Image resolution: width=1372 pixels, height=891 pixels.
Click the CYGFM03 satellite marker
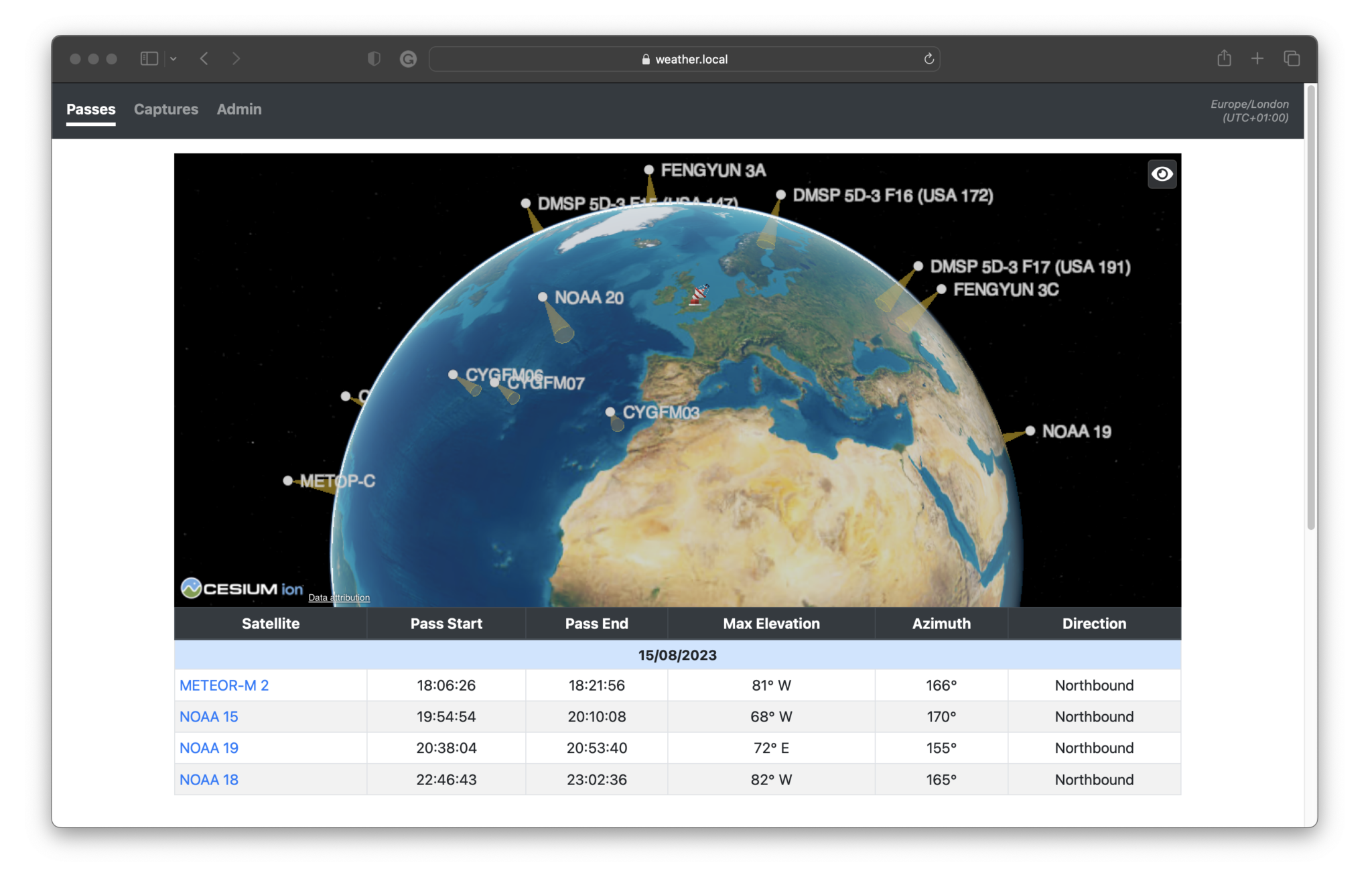610,412
